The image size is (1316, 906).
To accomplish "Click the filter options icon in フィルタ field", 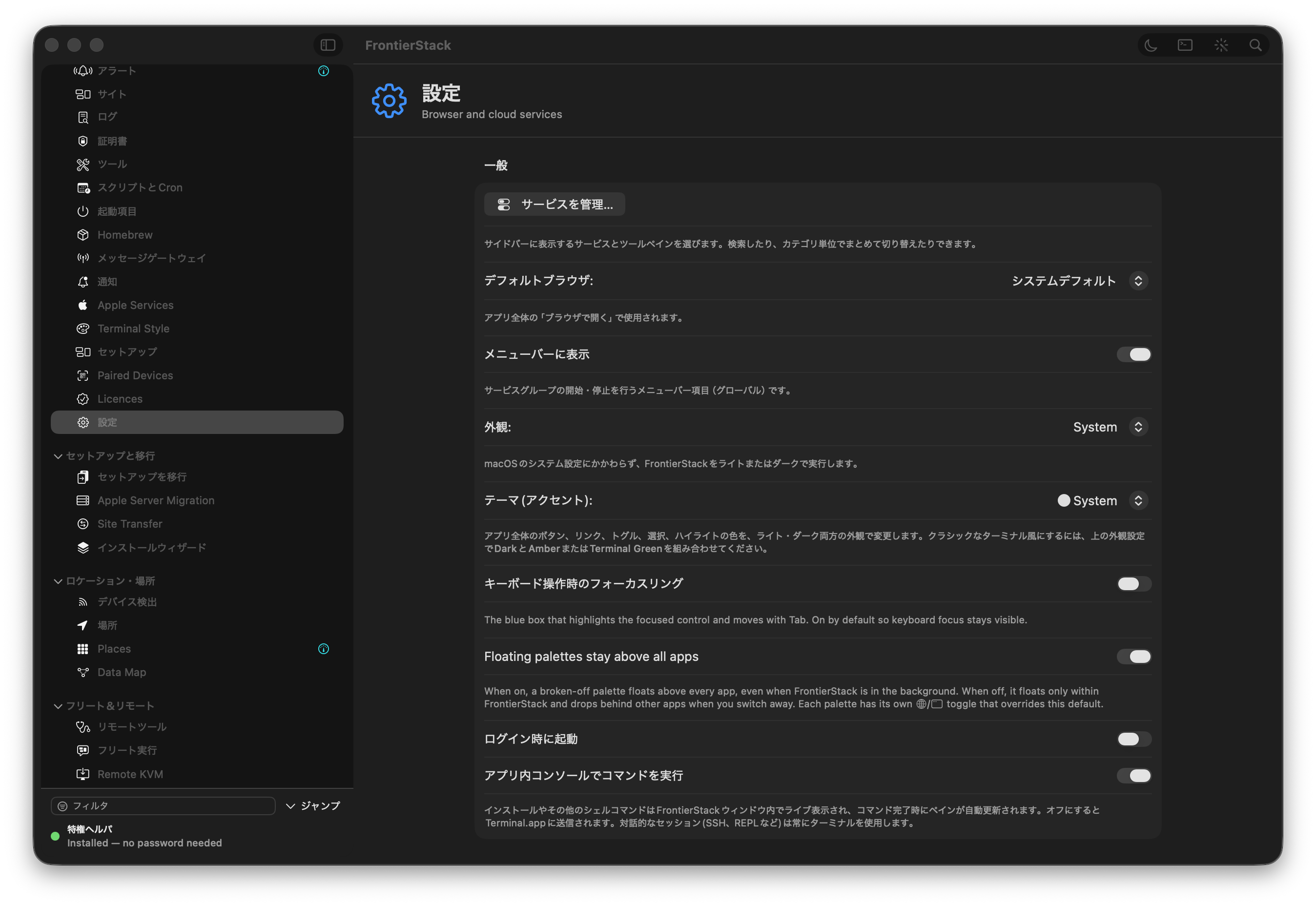I will (x=62, y=806).
